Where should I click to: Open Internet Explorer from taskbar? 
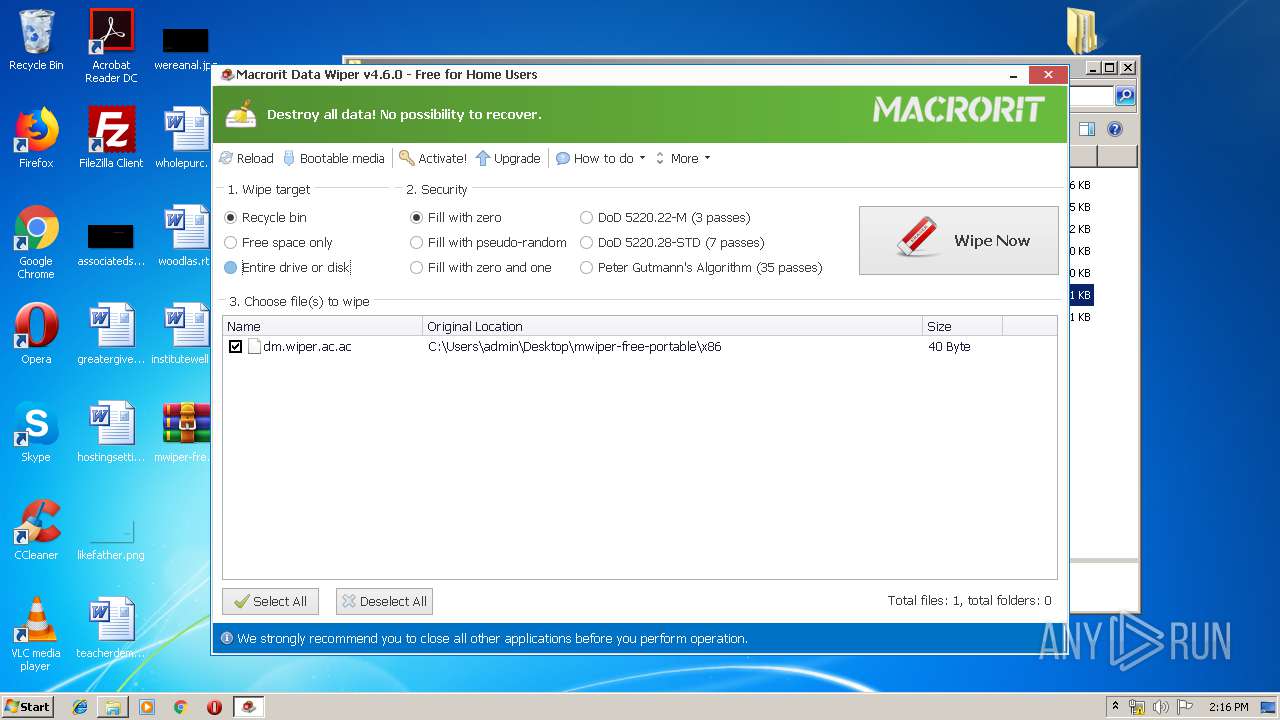80,706
